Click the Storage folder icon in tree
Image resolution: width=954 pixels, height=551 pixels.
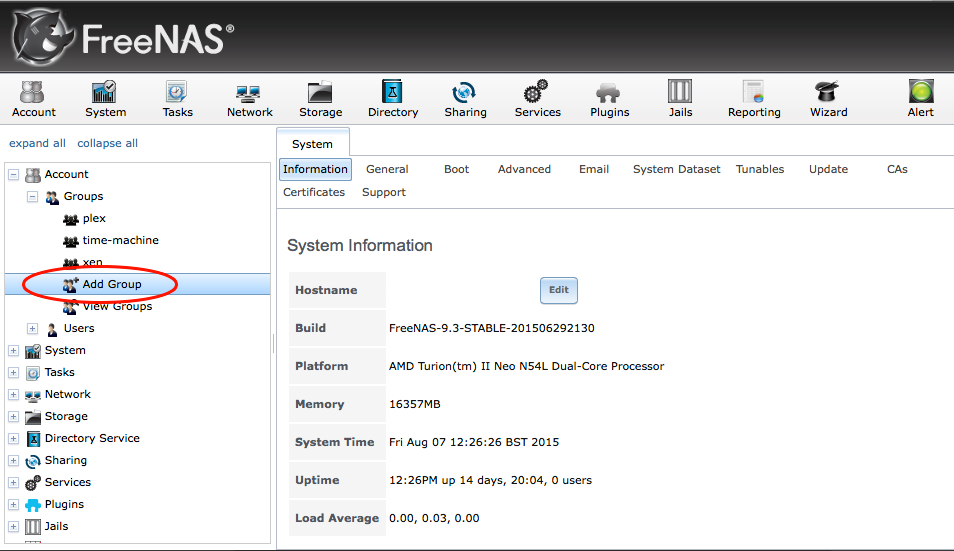click(x=33, y=417)
